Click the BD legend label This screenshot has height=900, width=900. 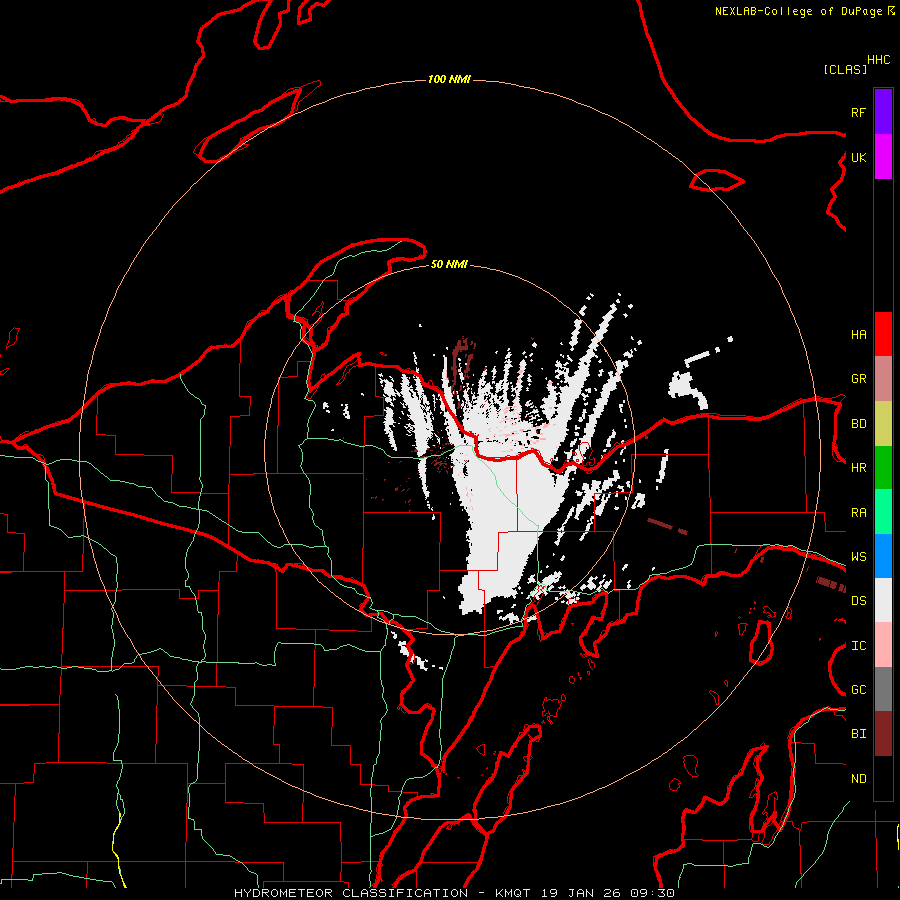point(858,424)
